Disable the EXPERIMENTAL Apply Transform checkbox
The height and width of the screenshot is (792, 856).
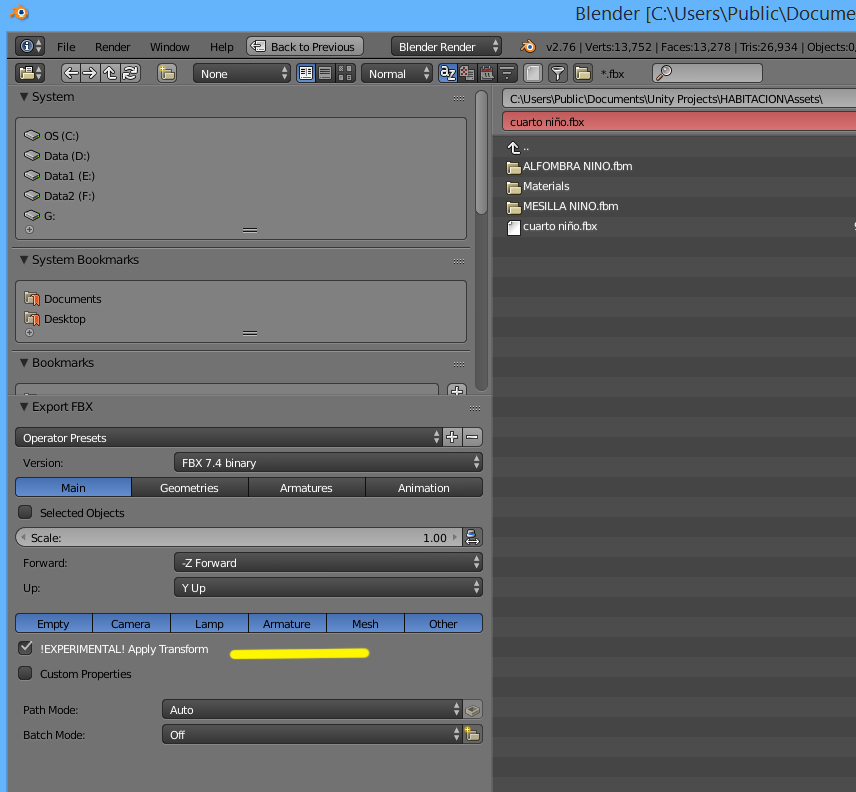tap(25, 648)
